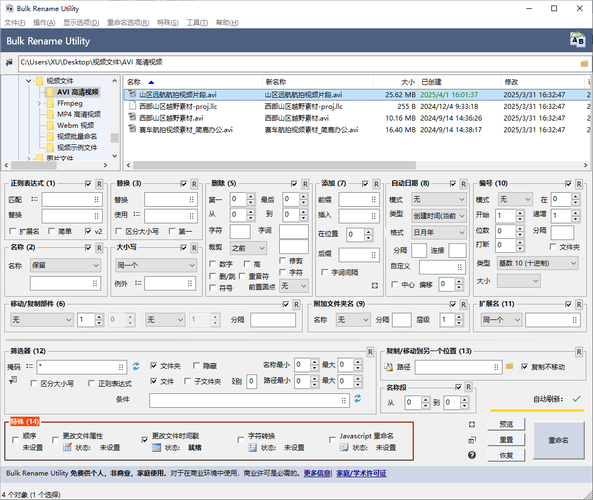Open the 大小写 同一个 dropdown

pos(156,266)
